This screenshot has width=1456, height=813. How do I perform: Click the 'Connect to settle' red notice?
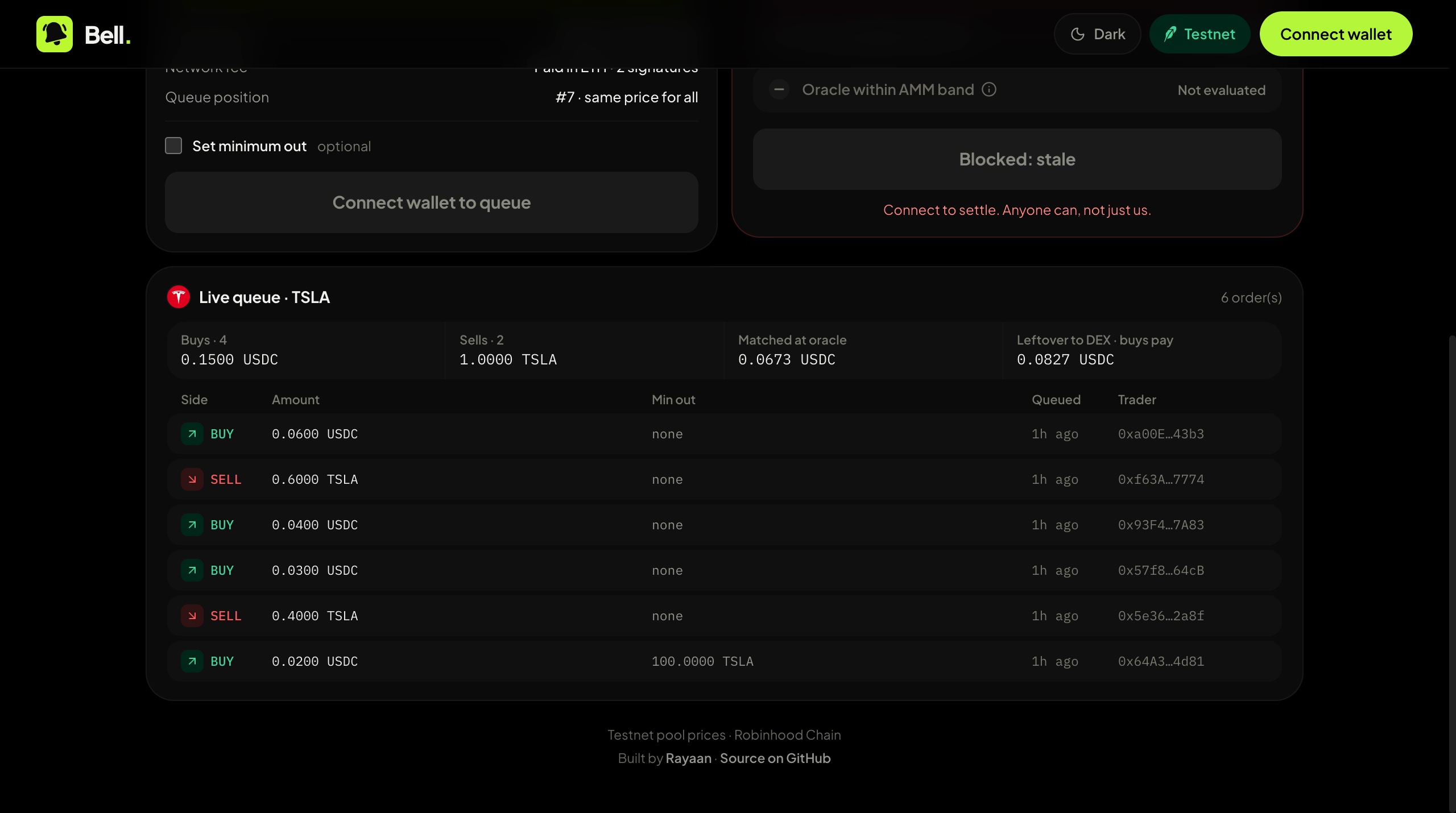pos(1017,210)
